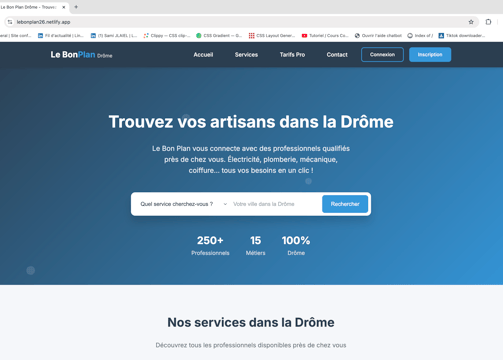The width and height of the screenshot is (503, 360).
Task: Expand the 'Quel service cherchez-vous ?' dropdown
Action: 184,204
